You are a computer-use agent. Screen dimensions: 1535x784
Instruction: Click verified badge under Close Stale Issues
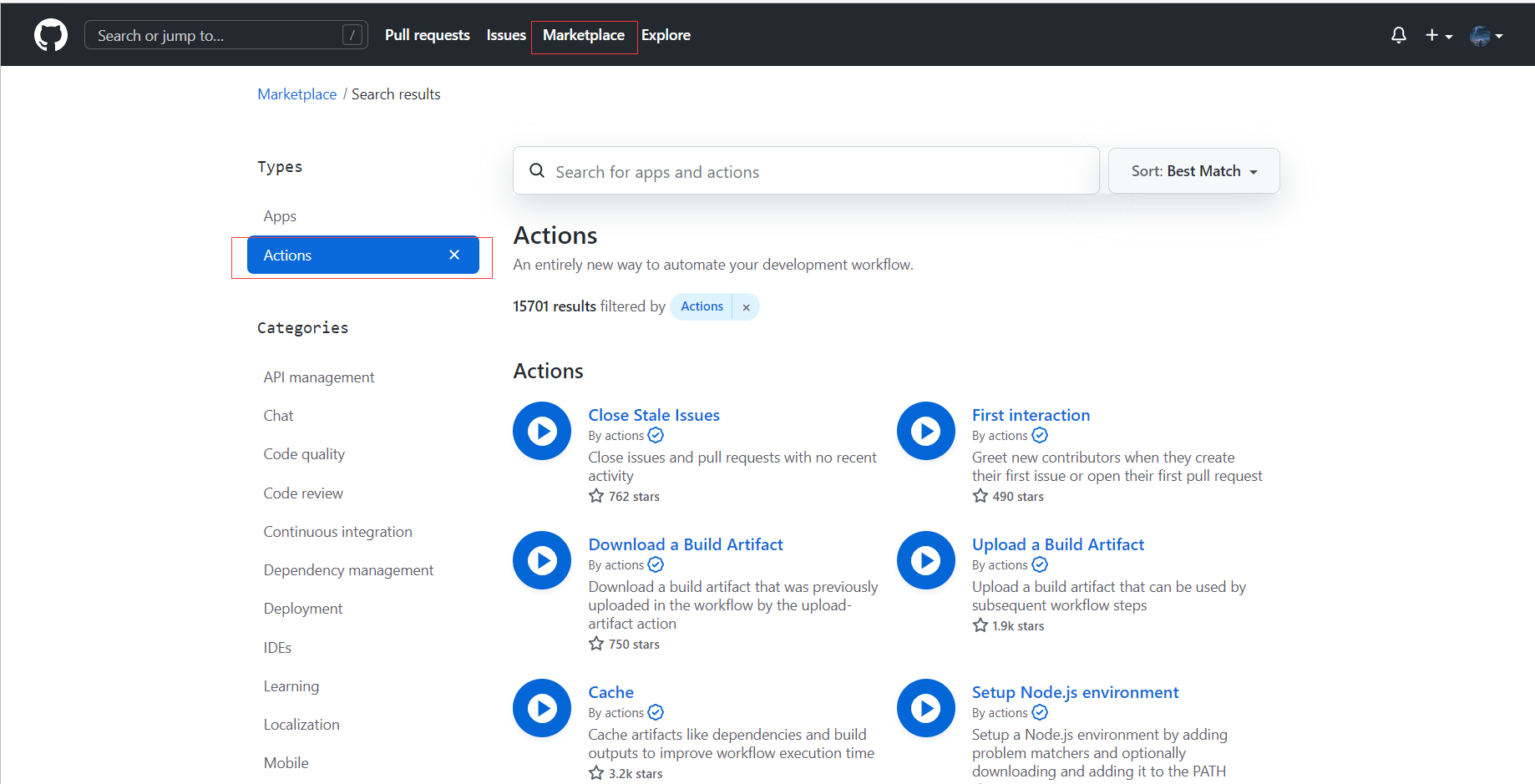click(x=656, y=435)
